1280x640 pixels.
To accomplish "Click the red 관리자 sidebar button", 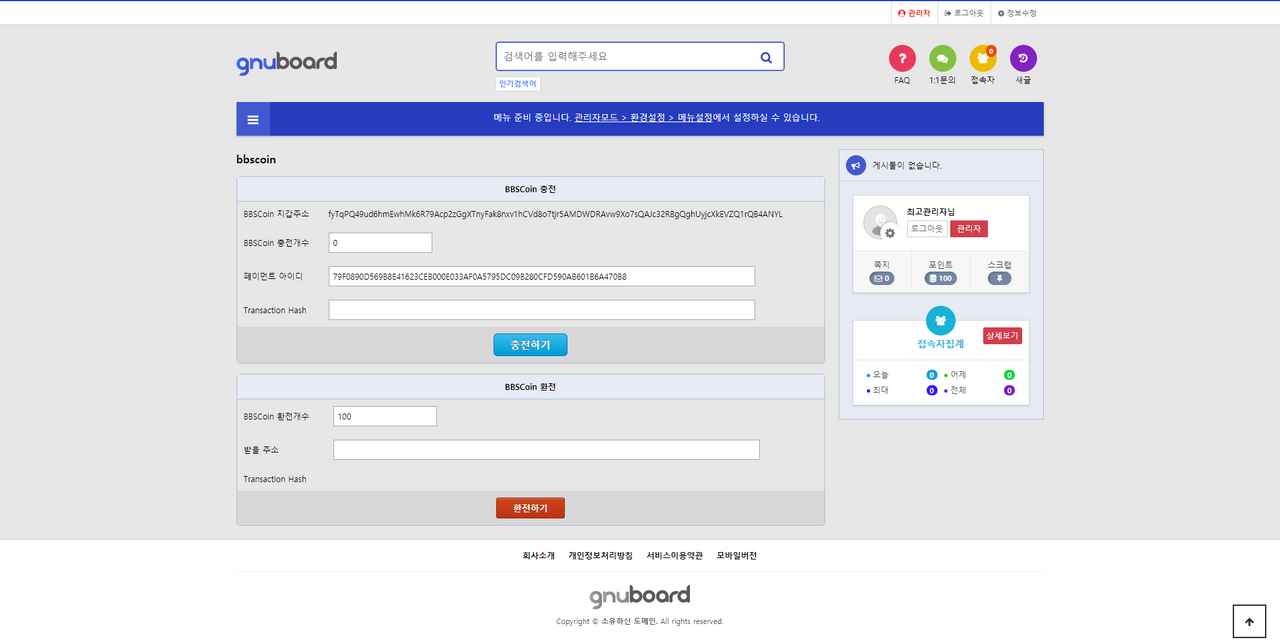I will click(968, 229).
